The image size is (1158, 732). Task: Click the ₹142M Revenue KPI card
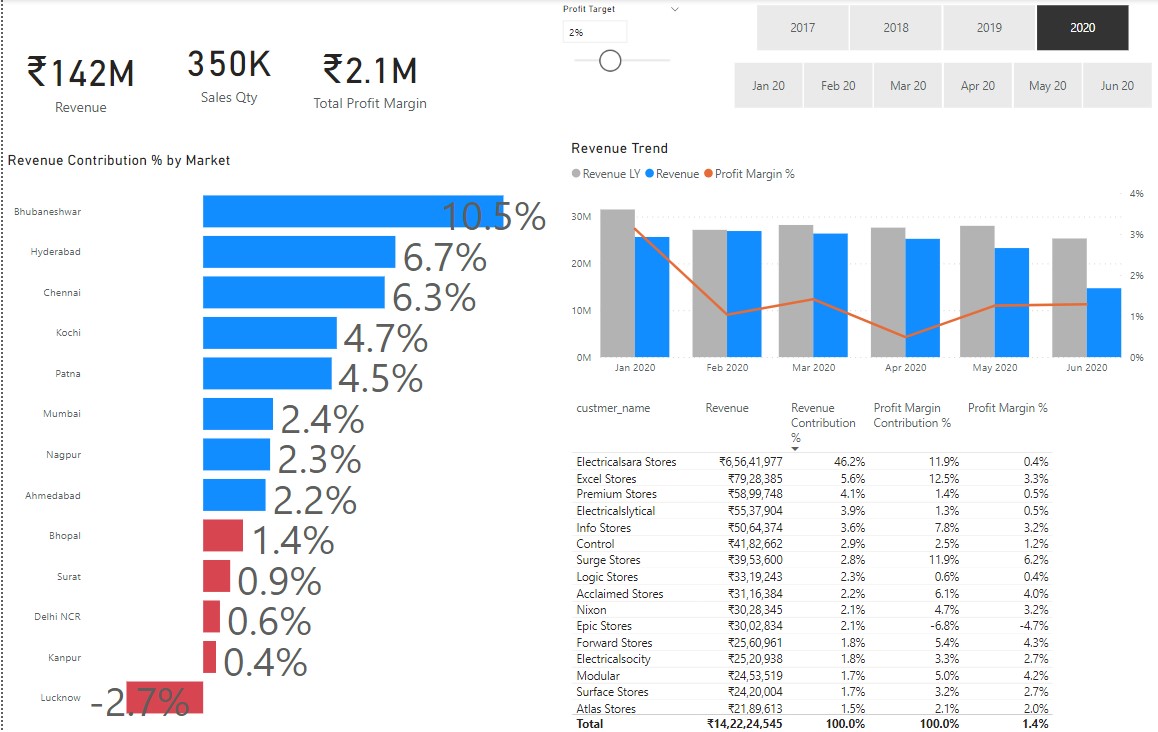click(81, 84)
